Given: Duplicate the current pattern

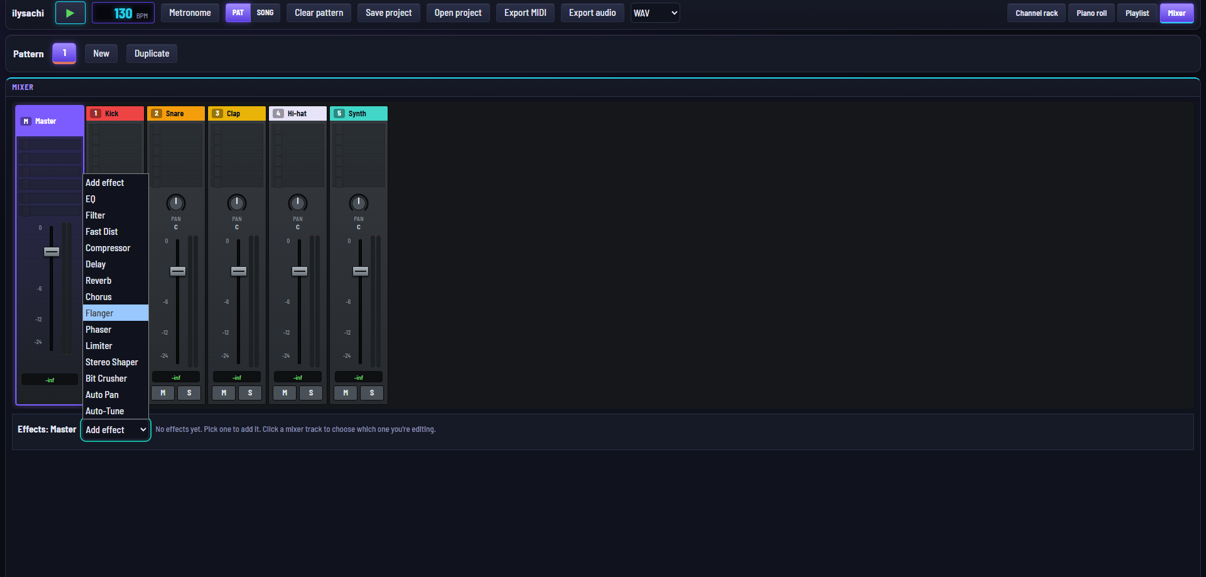Looking at the screenshot, I should 152,53.
